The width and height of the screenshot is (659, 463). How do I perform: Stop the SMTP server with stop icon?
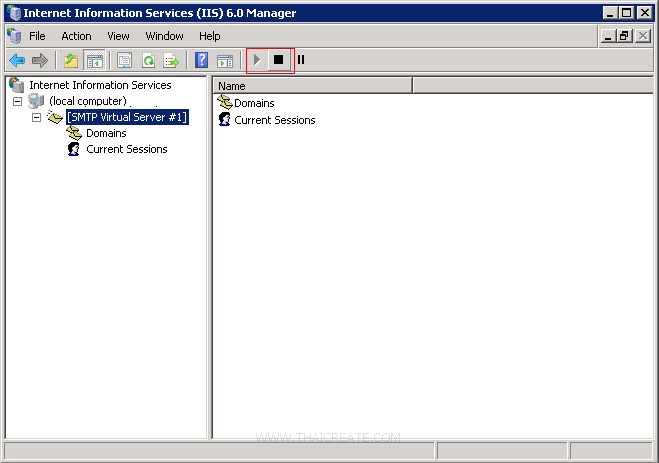click(279, 60)
